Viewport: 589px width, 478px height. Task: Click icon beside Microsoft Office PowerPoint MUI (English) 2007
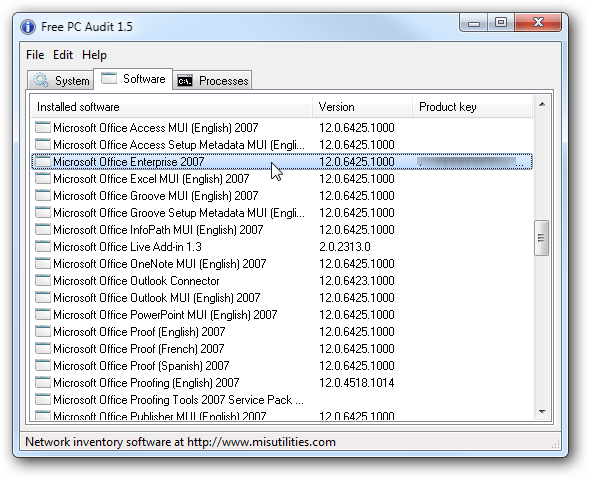click(x=43, y=314)
